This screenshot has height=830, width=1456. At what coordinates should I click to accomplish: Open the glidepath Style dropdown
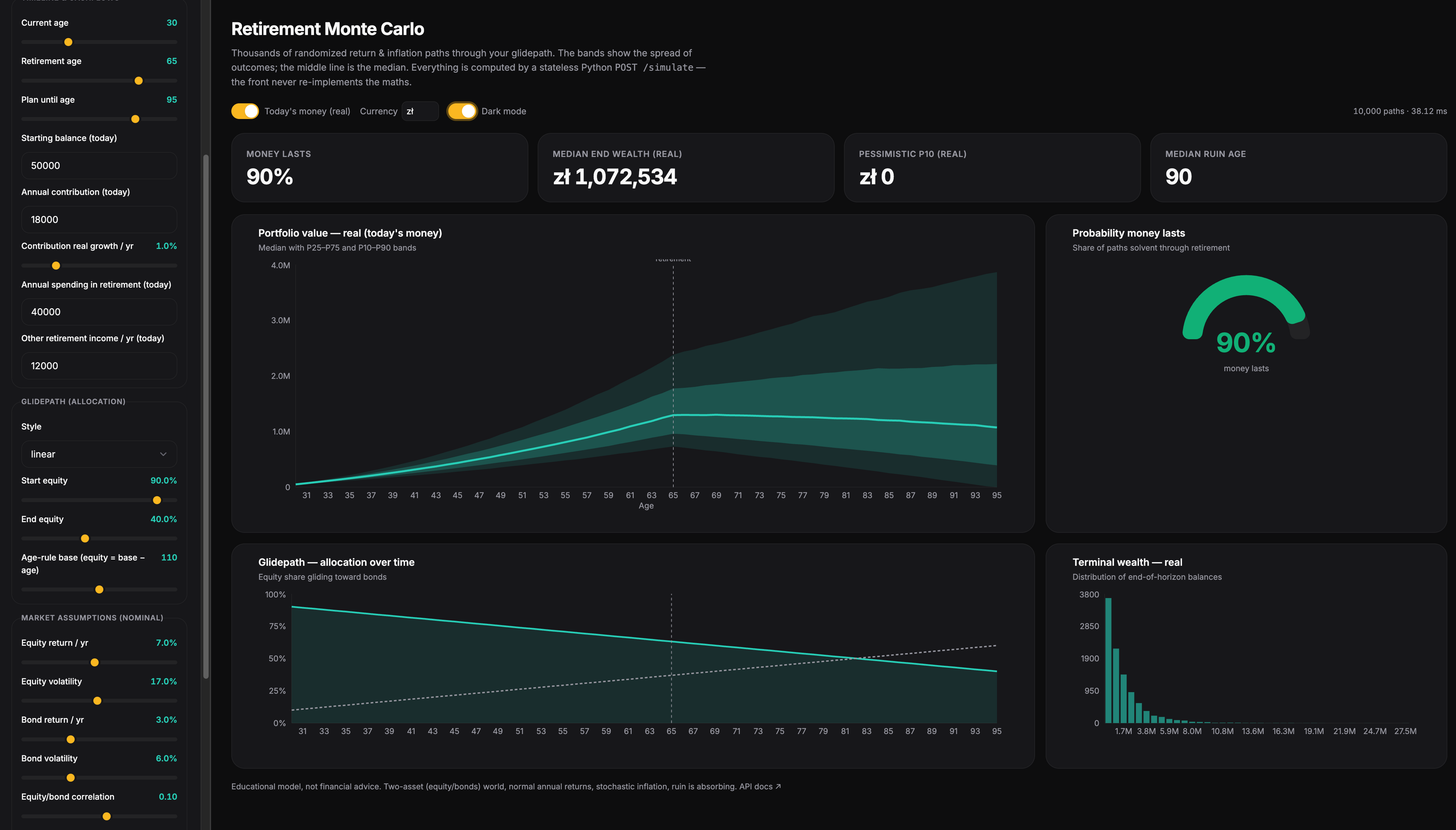click(x=99, y=454)
